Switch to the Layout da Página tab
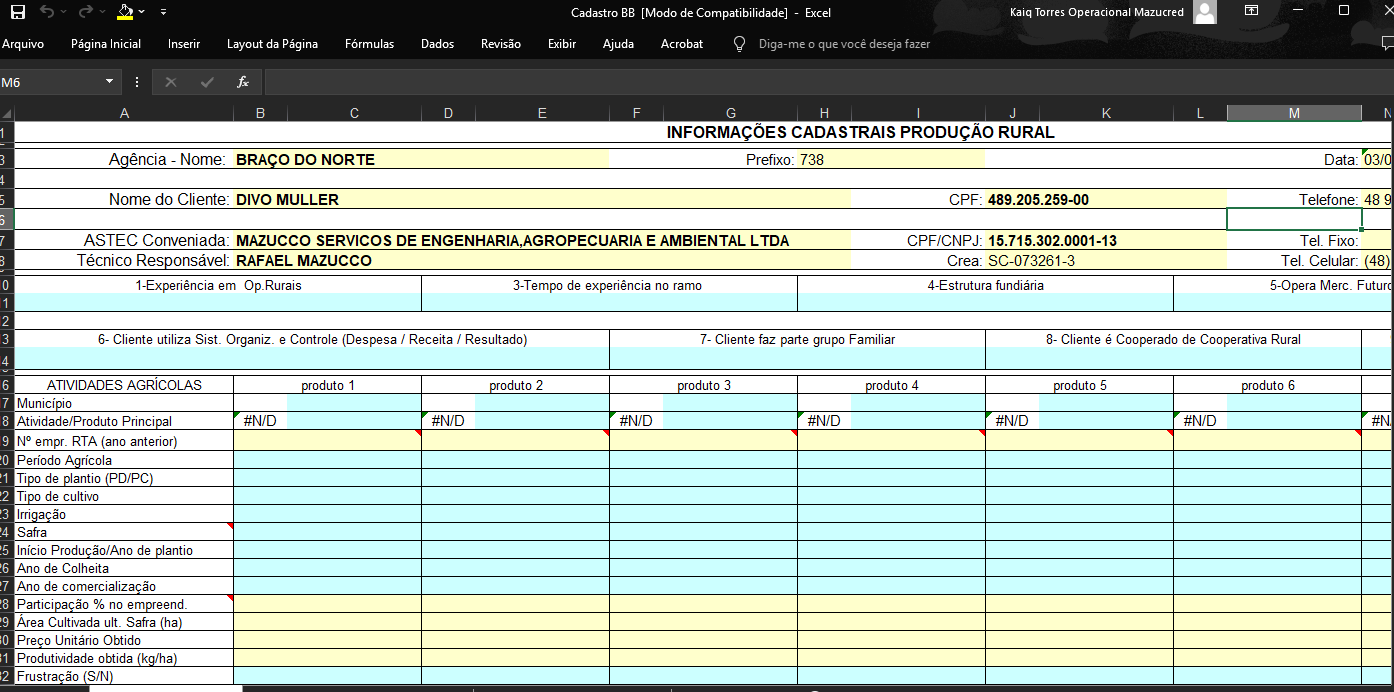This screenshot has width=1394, height=692. pyautogui.click(x=272, y=44)
